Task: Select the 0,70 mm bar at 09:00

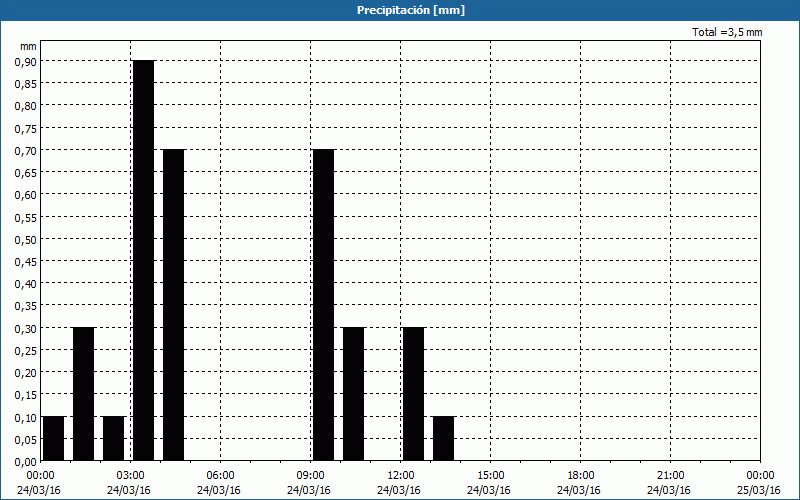Action: (323, 305)
